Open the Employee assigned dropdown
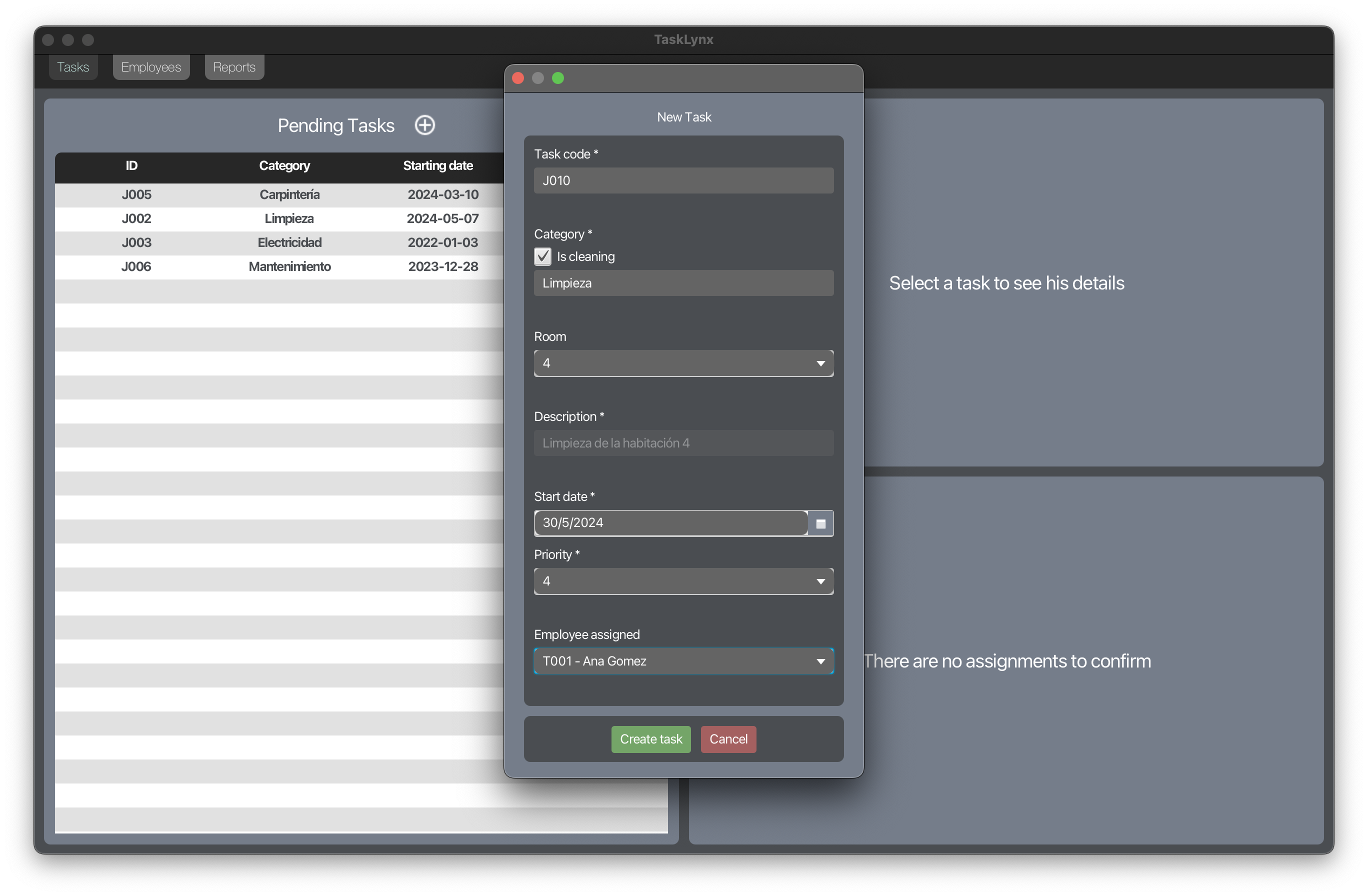 [x=683, y=661]
